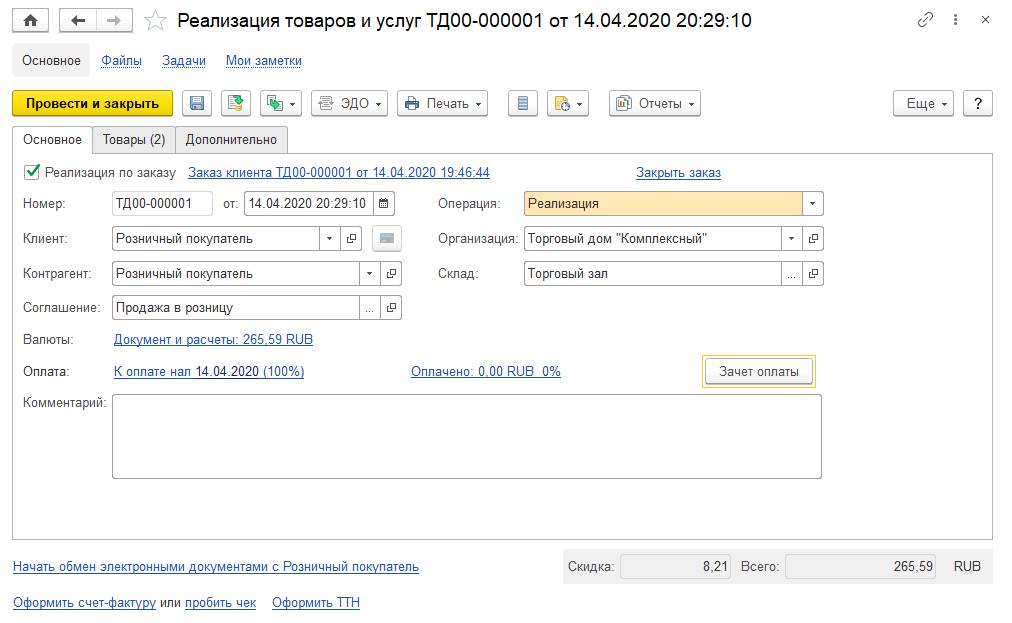Viewport: 1012px width, 623px height.
Task: Open calendar picker for document date
Action: (384, 204)
